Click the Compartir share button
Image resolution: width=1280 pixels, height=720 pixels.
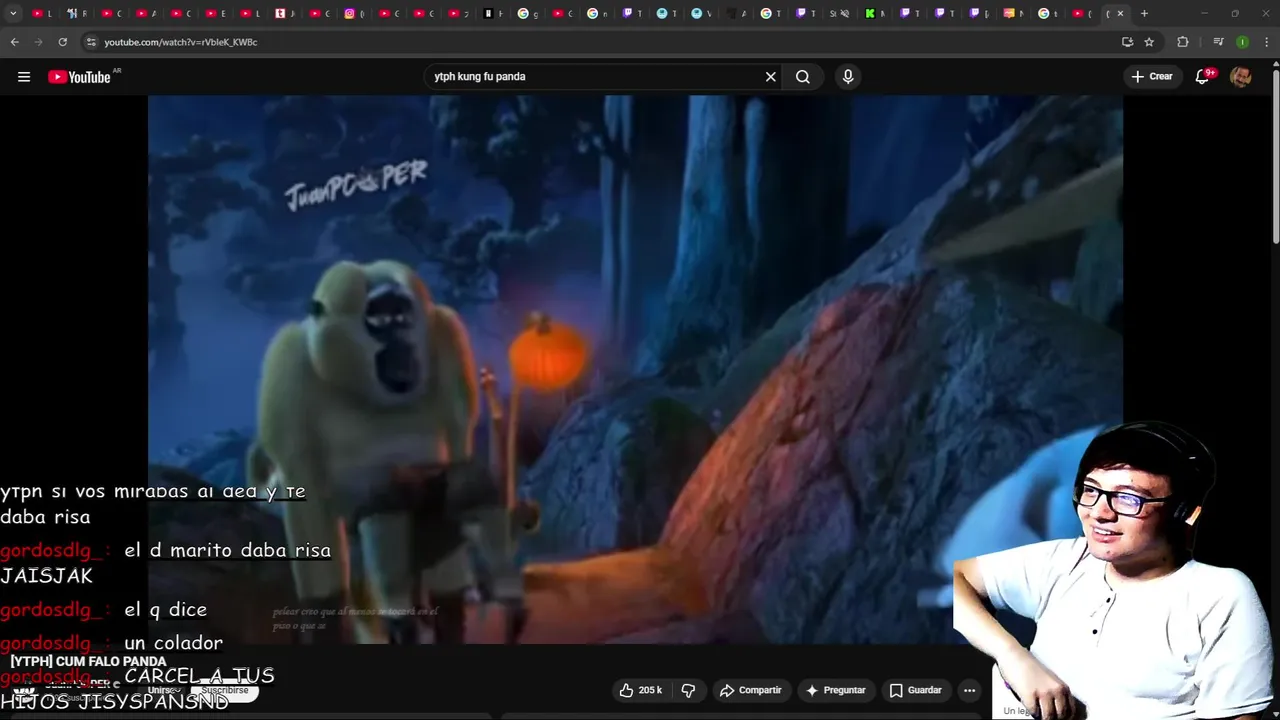pos(751,690)
